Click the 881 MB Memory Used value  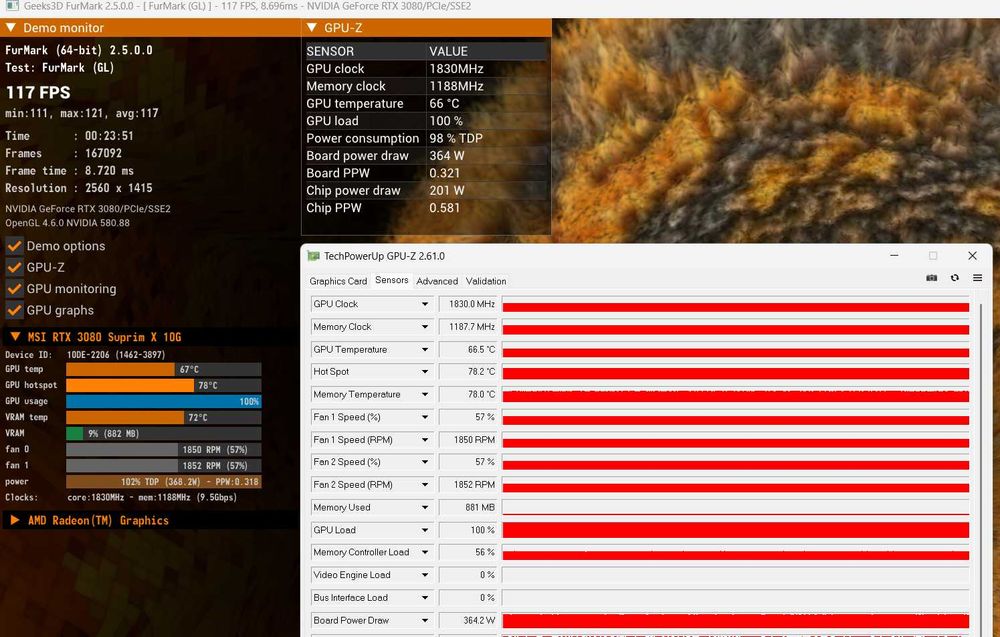click(x=467, y=508)
